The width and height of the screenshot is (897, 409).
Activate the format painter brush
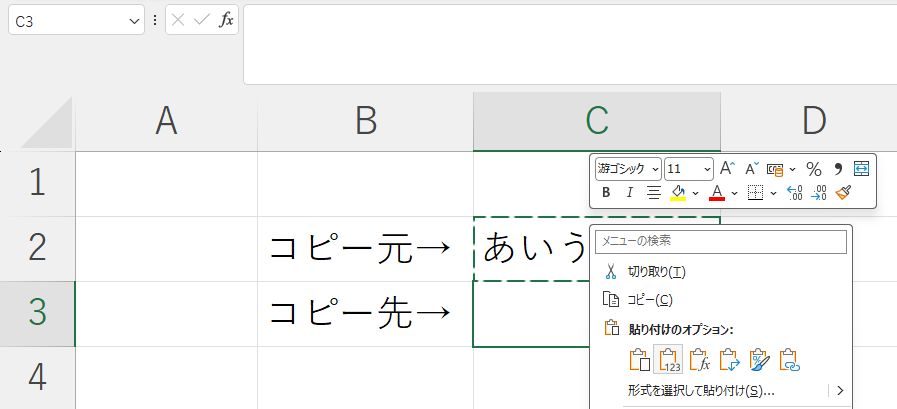coord(844,193)
